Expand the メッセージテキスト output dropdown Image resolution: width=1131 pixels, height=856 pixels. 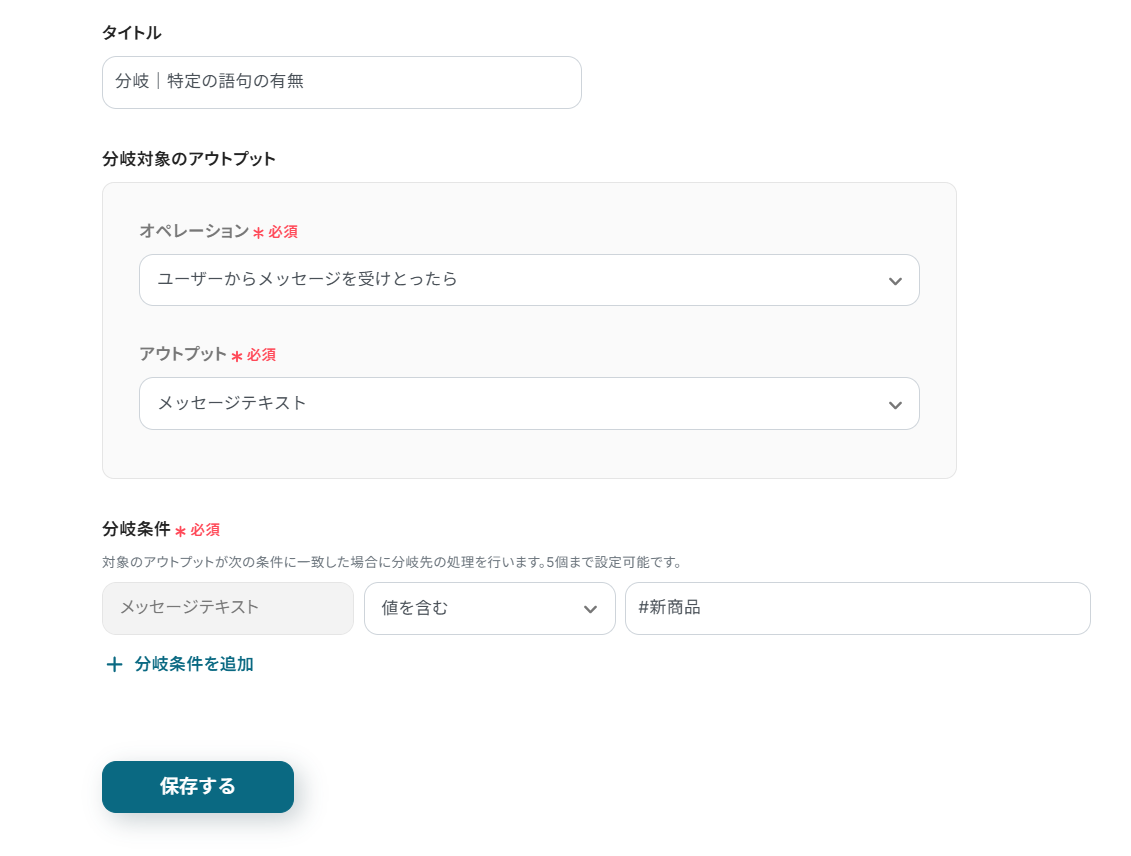tap(528, 404)
